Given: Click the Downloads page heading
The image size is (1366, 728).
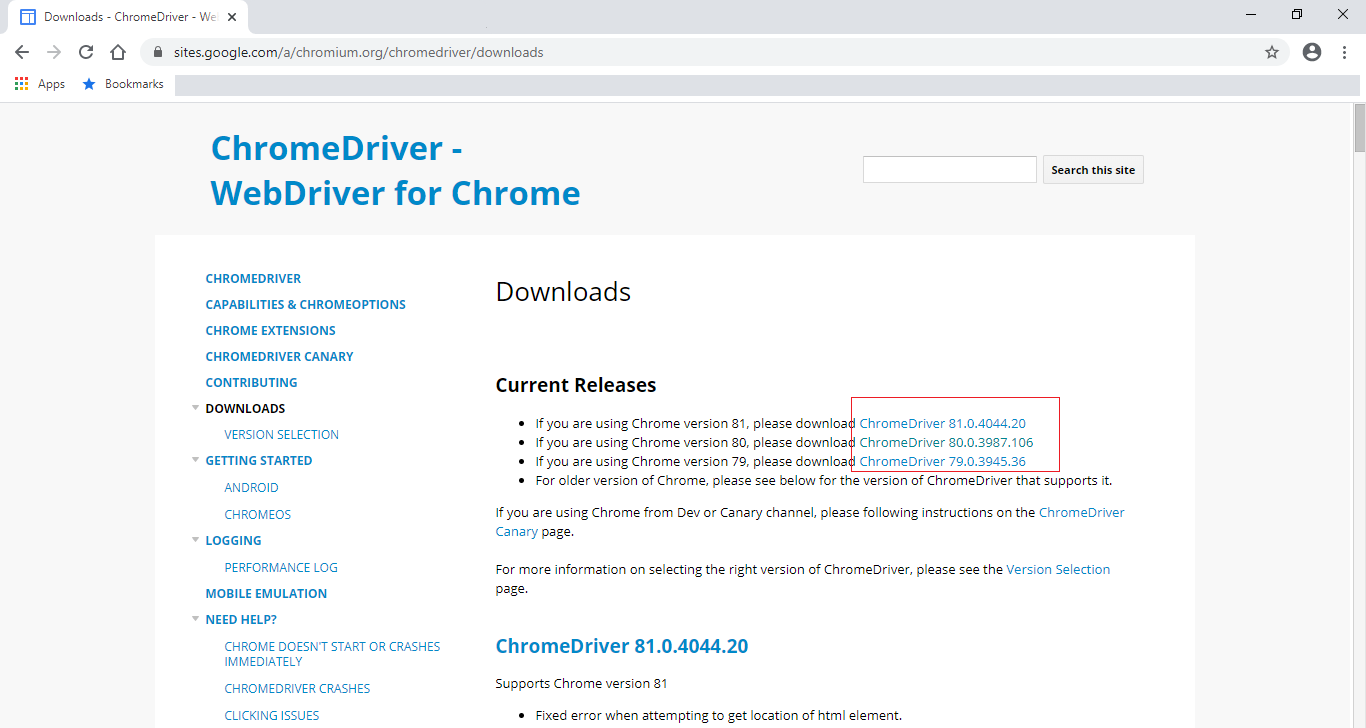Looking at the screenshot, I should tap(563, 292).
